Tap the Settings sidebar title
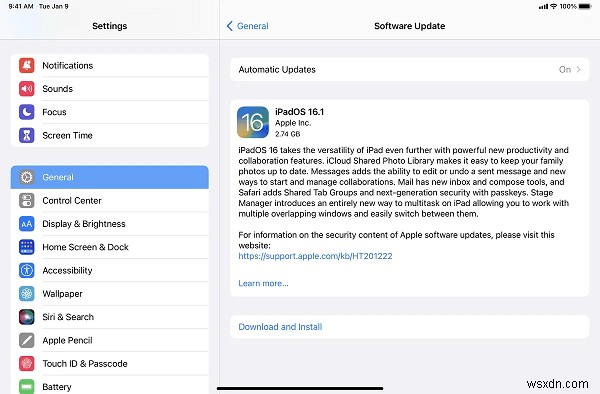Viewport: 600px width, 394px height. point(109,26)
